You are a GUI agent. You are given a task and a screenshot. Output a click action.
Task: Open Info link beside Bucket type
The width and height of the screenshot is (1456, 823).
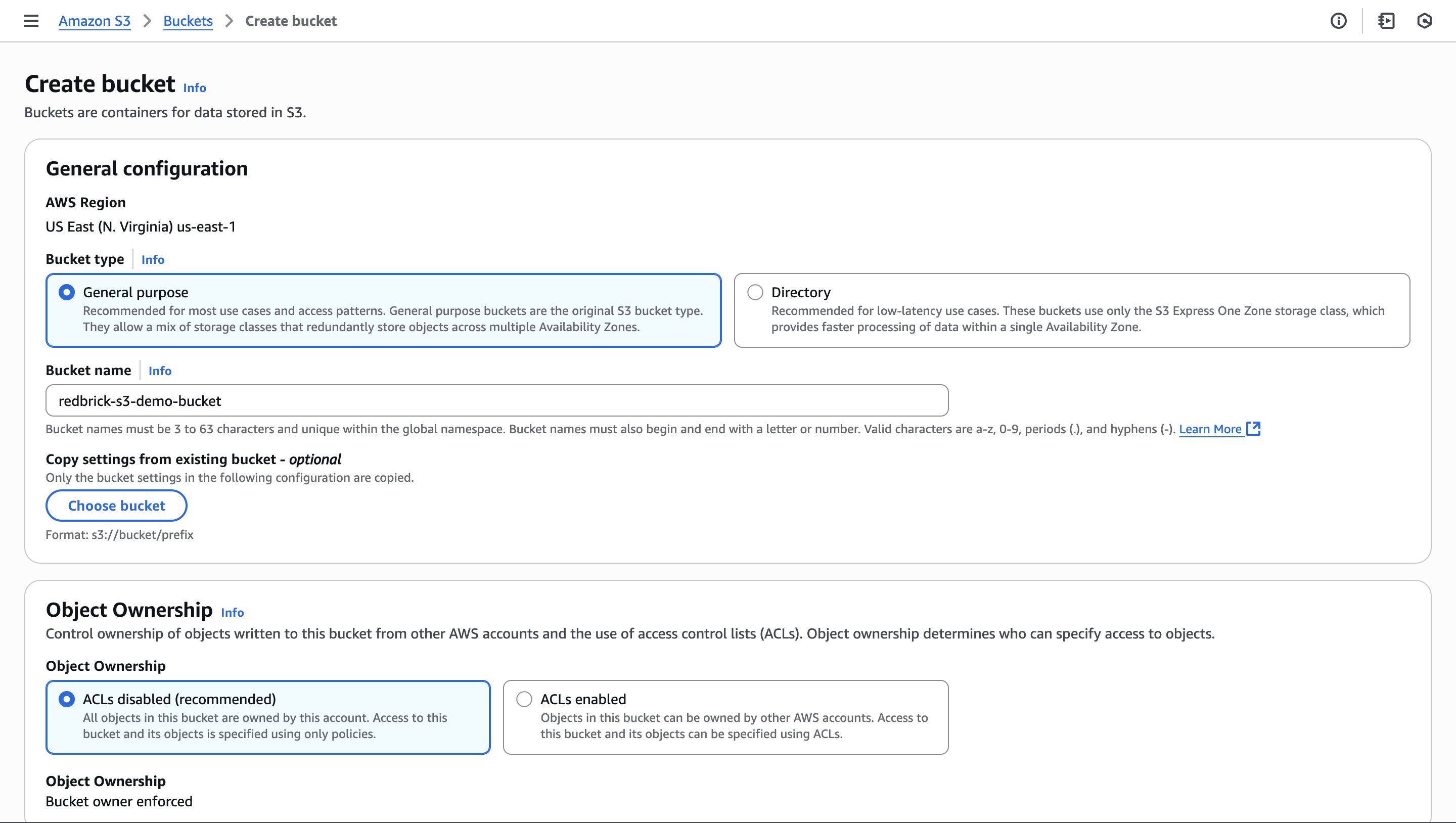click(153, 259)
